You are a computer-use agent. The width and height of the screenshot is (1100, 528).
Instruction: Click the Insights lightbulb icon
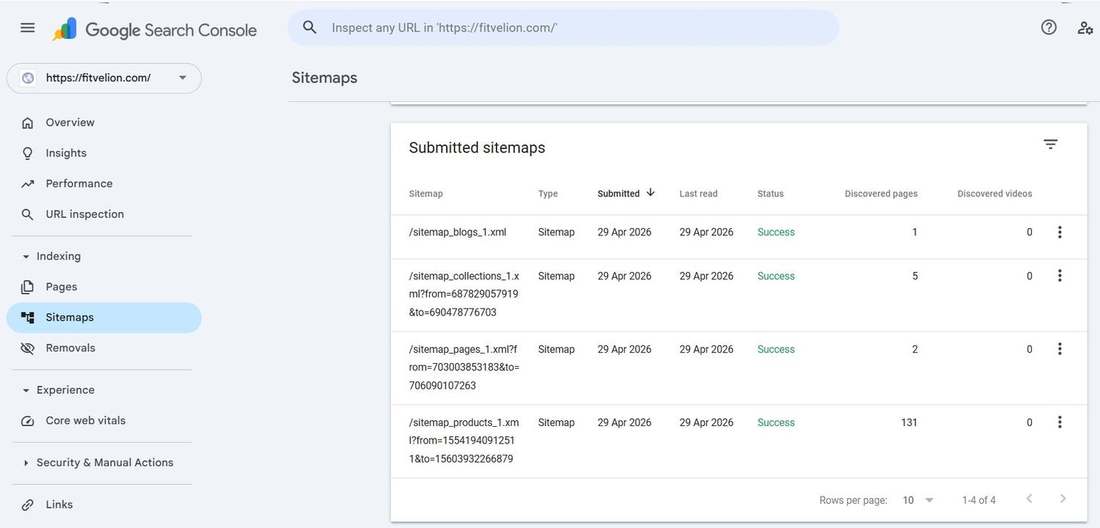point(27,153)
